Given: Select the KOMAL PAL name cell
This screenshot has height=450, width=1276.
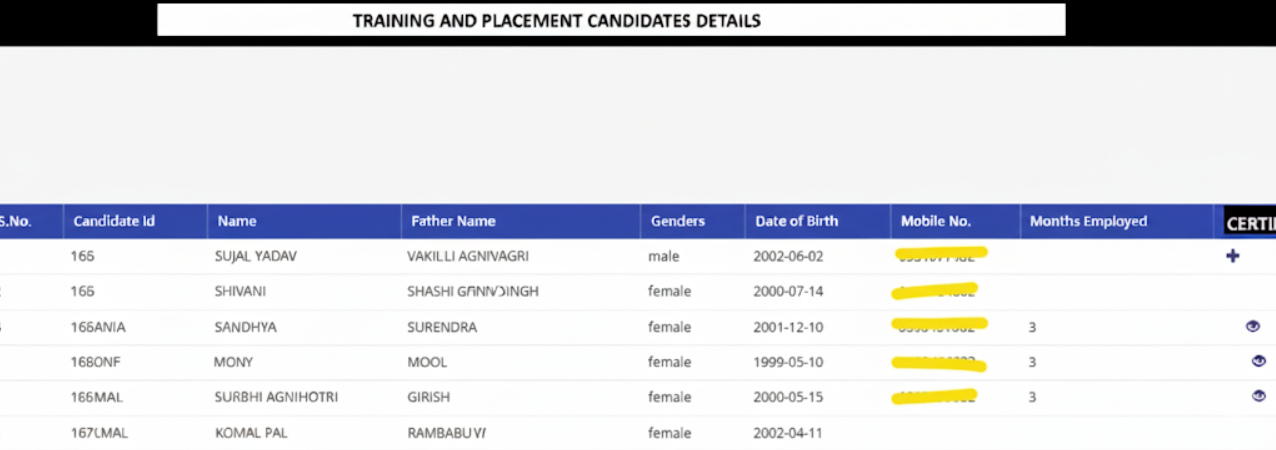Looking at the screenshot, I should click(x=245, y=433).
